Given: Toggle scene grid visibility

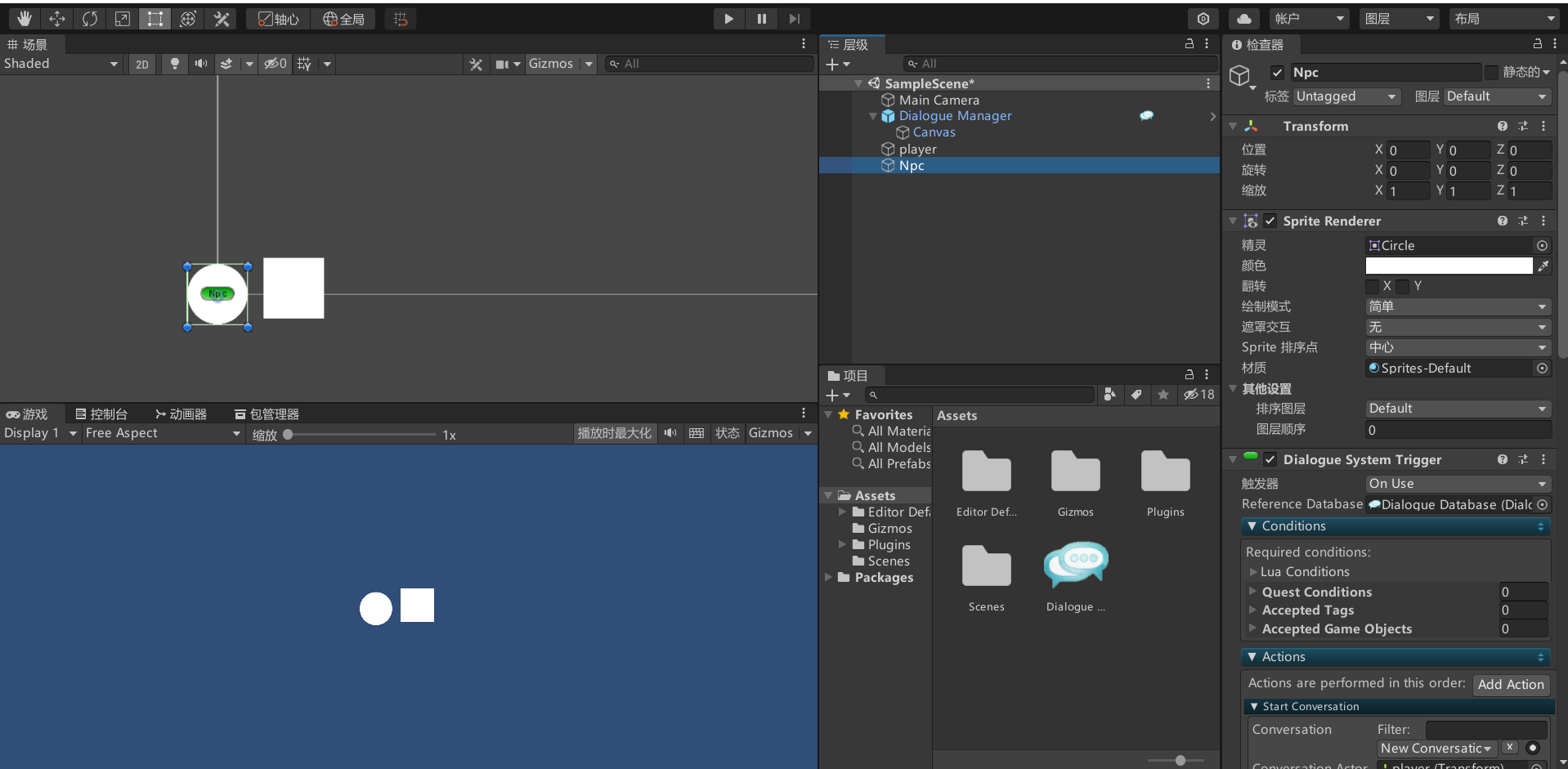Looking at the screenshot, I should tap(304, 64).
